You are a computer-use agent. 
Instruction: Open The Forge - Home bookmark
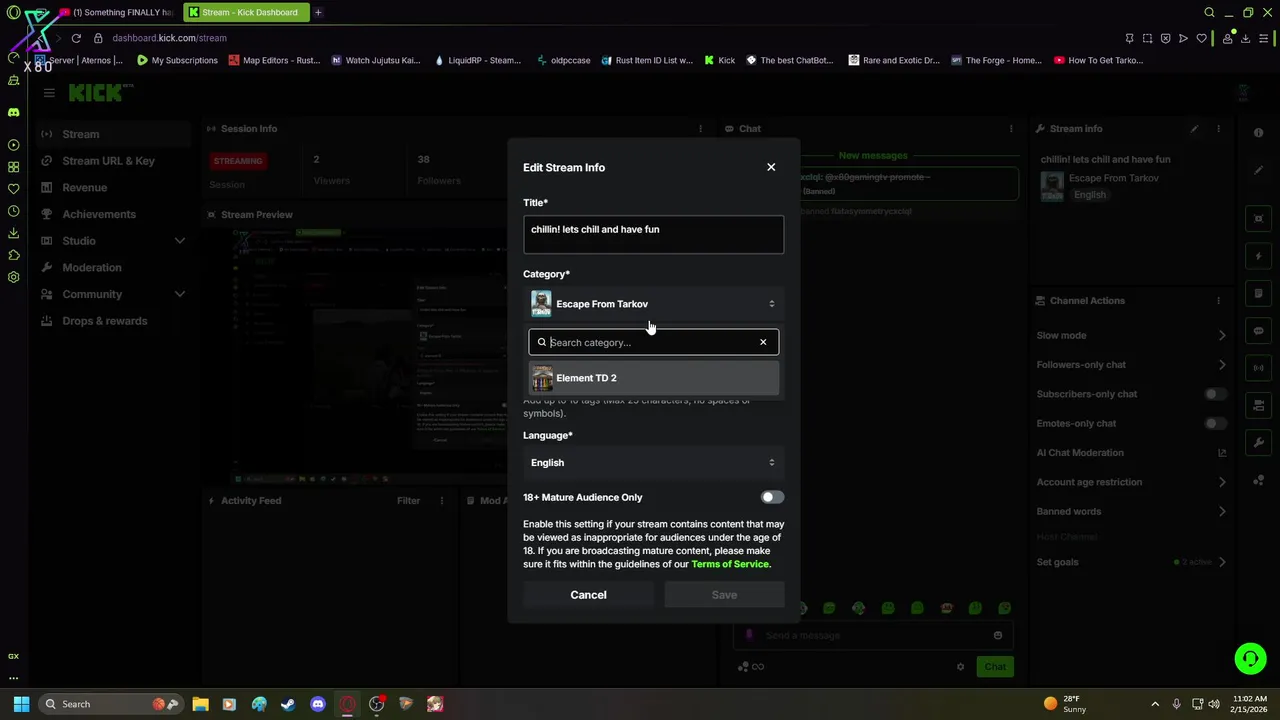996,60
